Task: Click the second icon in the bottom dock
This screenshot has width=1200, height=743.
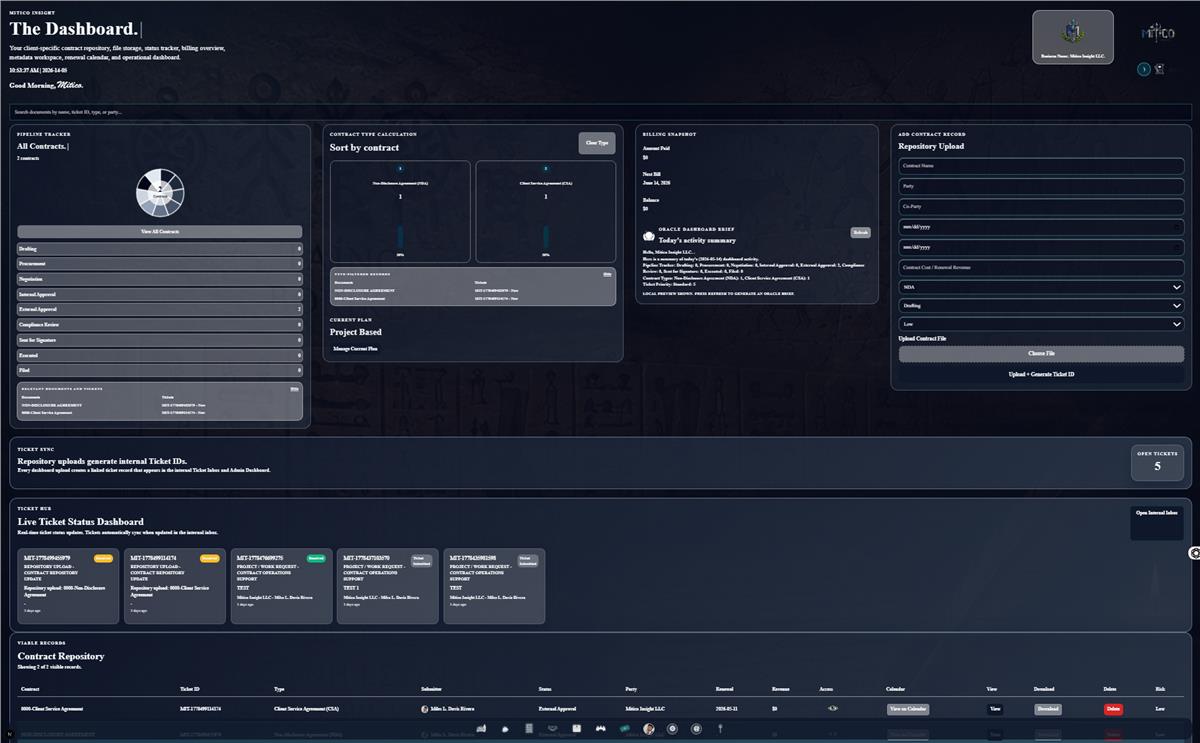Action: (x=505, y=729)
